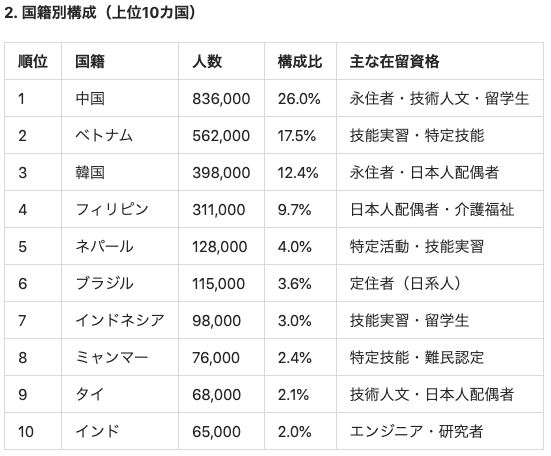The image size is (551, 456).
Task: Click the 398,000 population cell
Action: (221, 173)
